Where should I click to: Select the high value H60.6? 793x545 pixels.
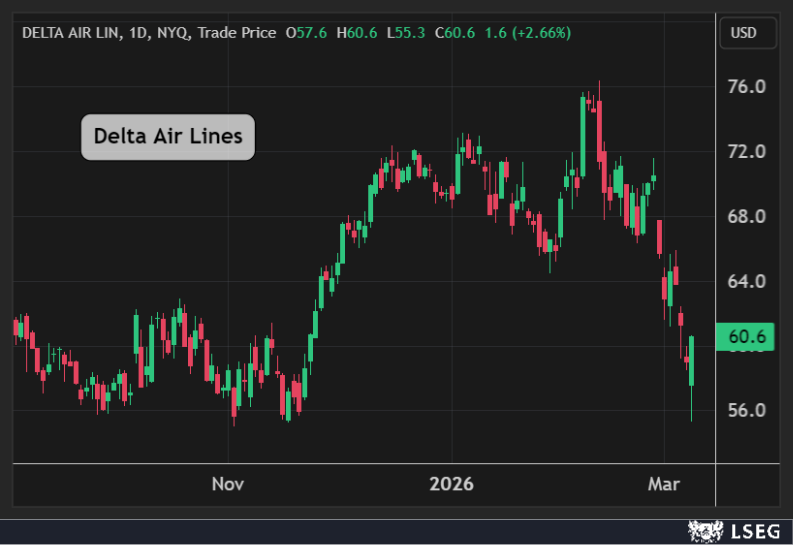click(357, 33)
